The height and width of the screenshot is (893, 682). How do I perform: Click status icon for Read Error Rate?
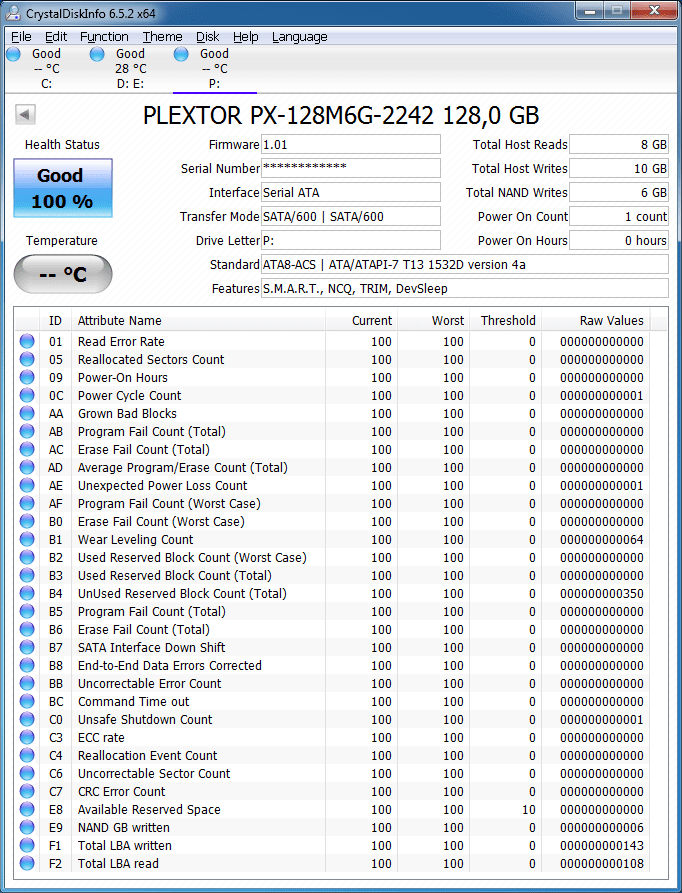[x=27, y=341]
